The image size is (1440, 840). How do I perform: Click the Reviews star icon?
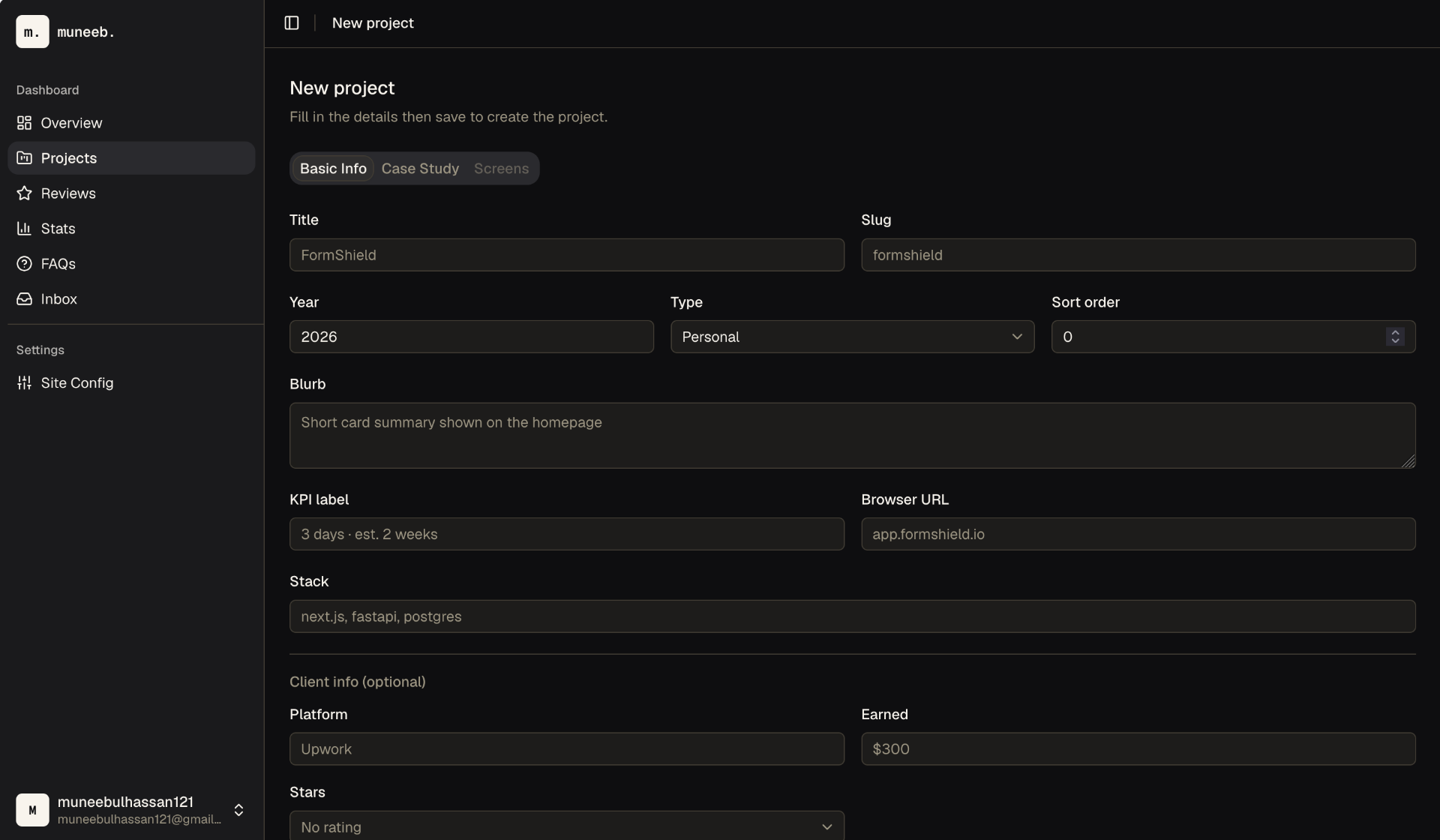(24, 193)
